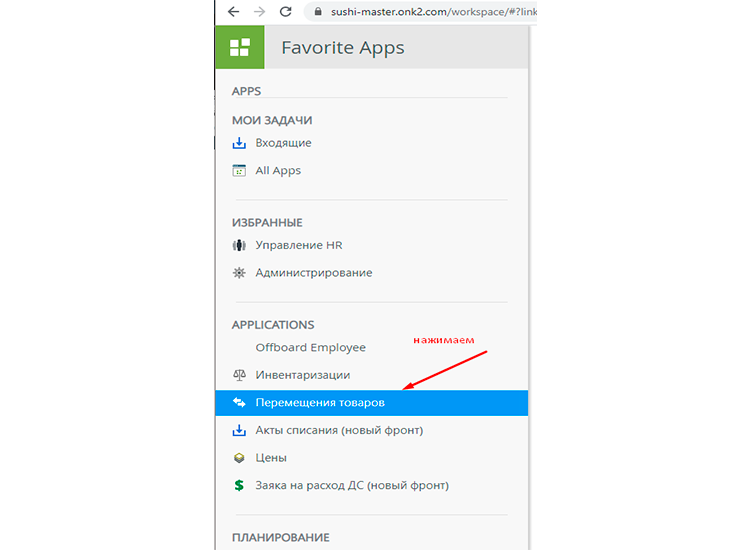Viewport: 750px width, 550px height.
Task: Click the ИЗБРАННЫЕ heading
Action: pos(267,223)
